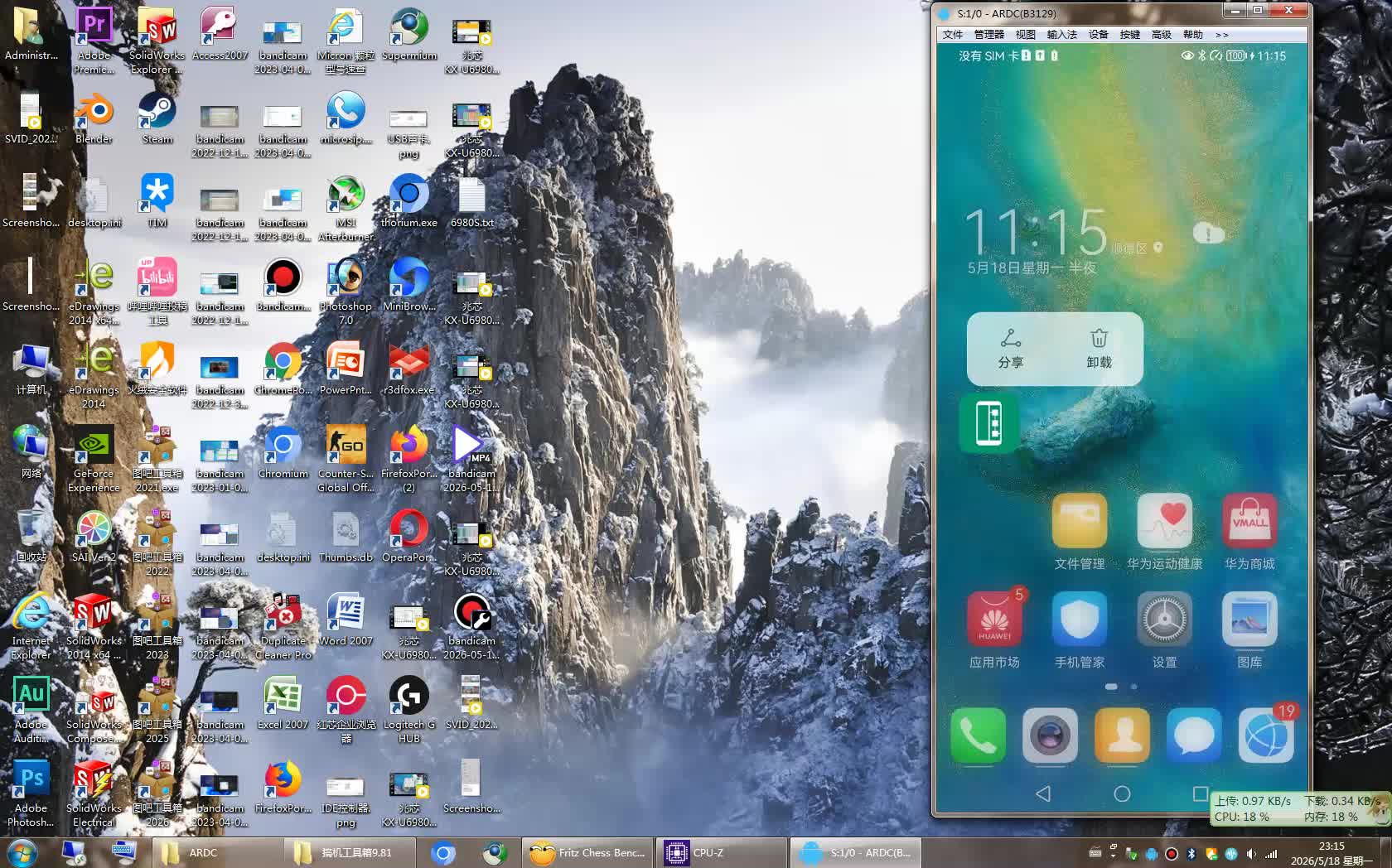The width and height of the screenshot is (1392, 868).
Task: Tap the phone Back navigation triangle
Action: tap(1043, 793)
